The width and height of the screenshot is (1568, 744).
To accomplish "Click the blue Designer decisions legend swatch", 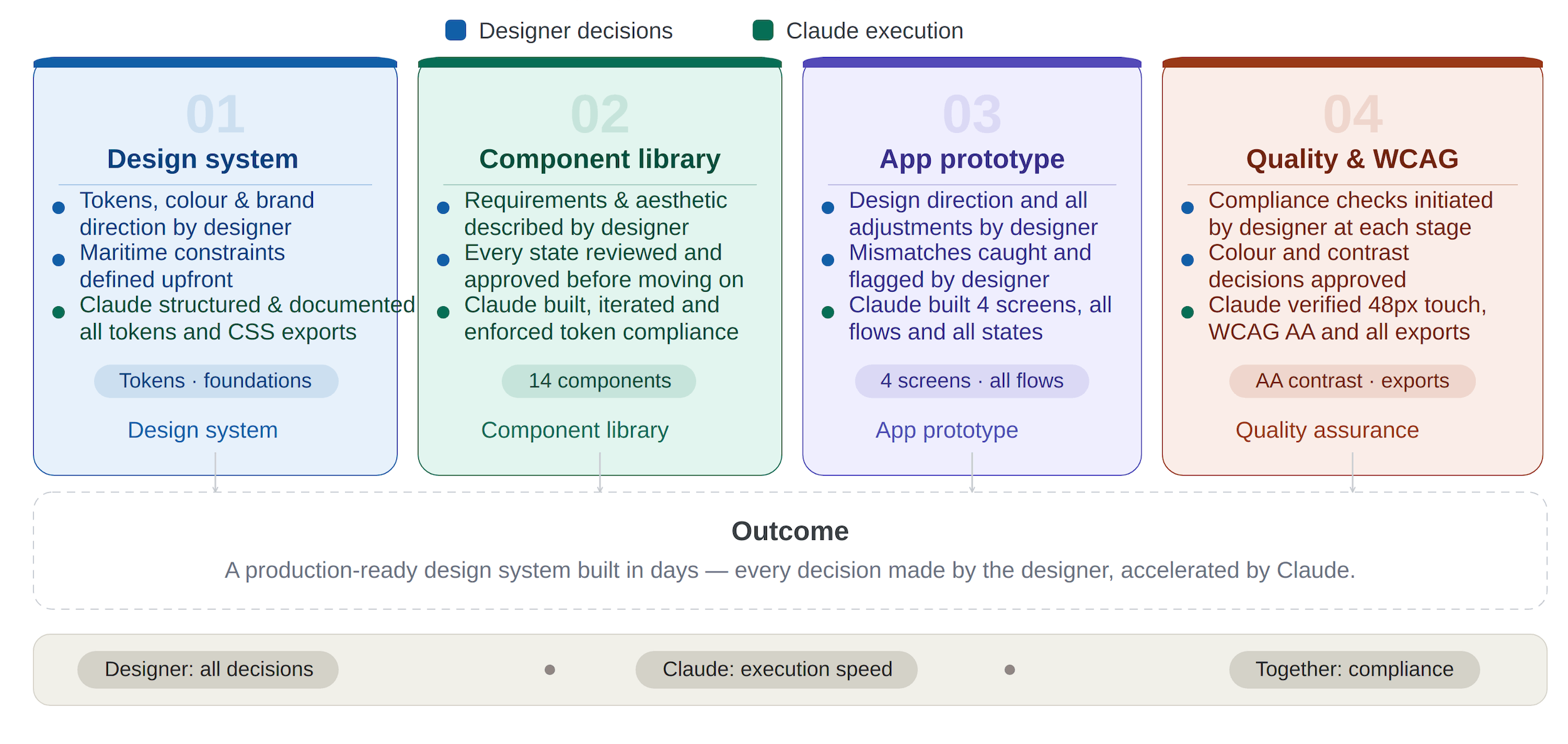I will coord(455,30).
